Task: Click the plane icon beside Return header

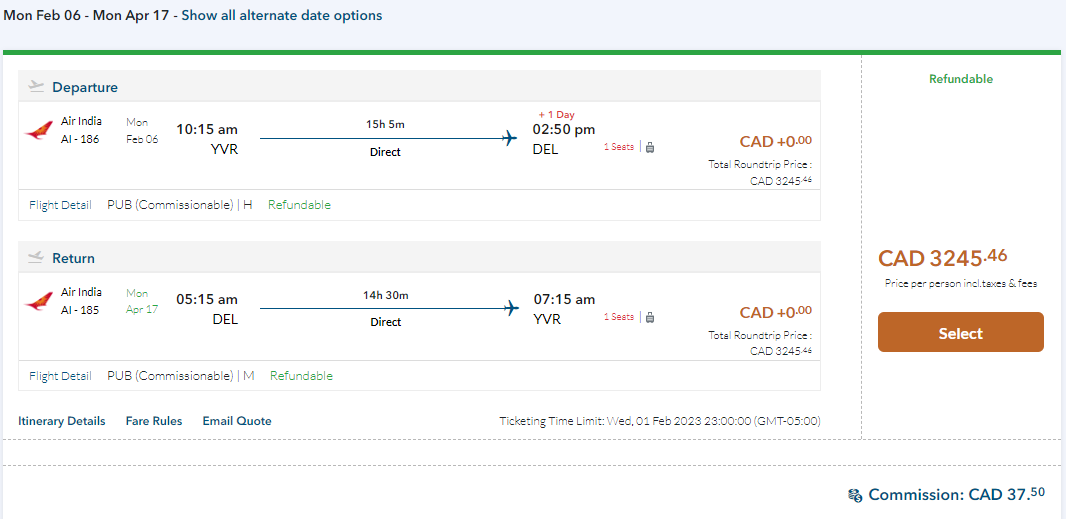Action: tap(37, 258)
